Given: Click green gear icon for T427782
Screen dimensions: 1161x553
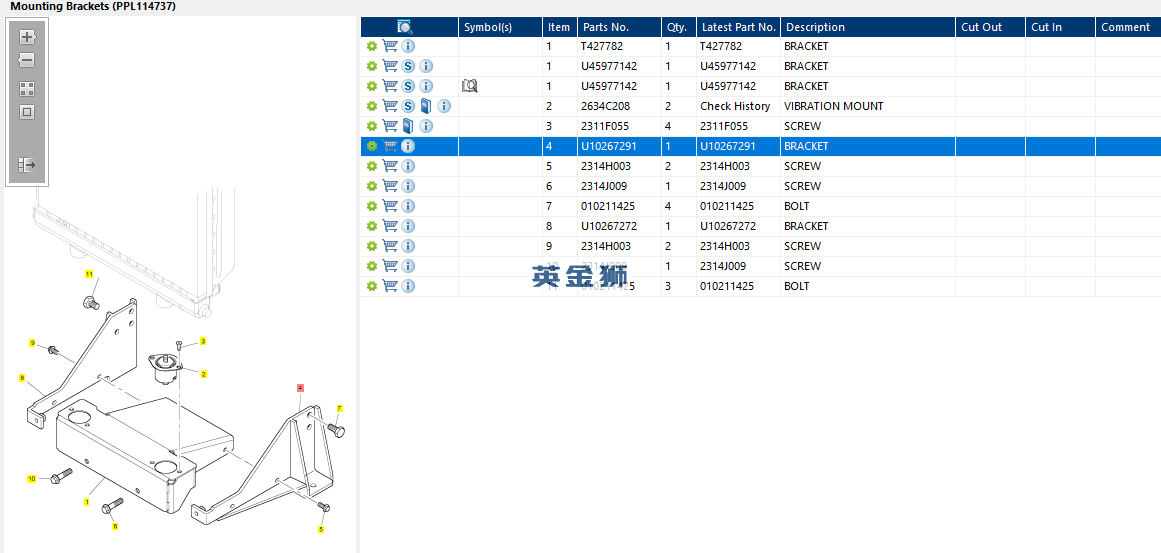Looking at the screenshot, I should click(x=372, y=46).
